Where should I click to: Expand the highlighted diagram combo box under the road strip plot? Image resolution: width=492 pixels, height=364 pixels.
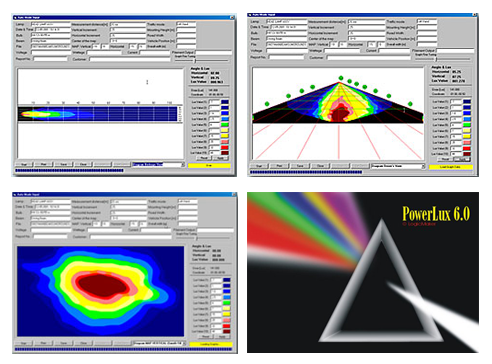point(183,165)
